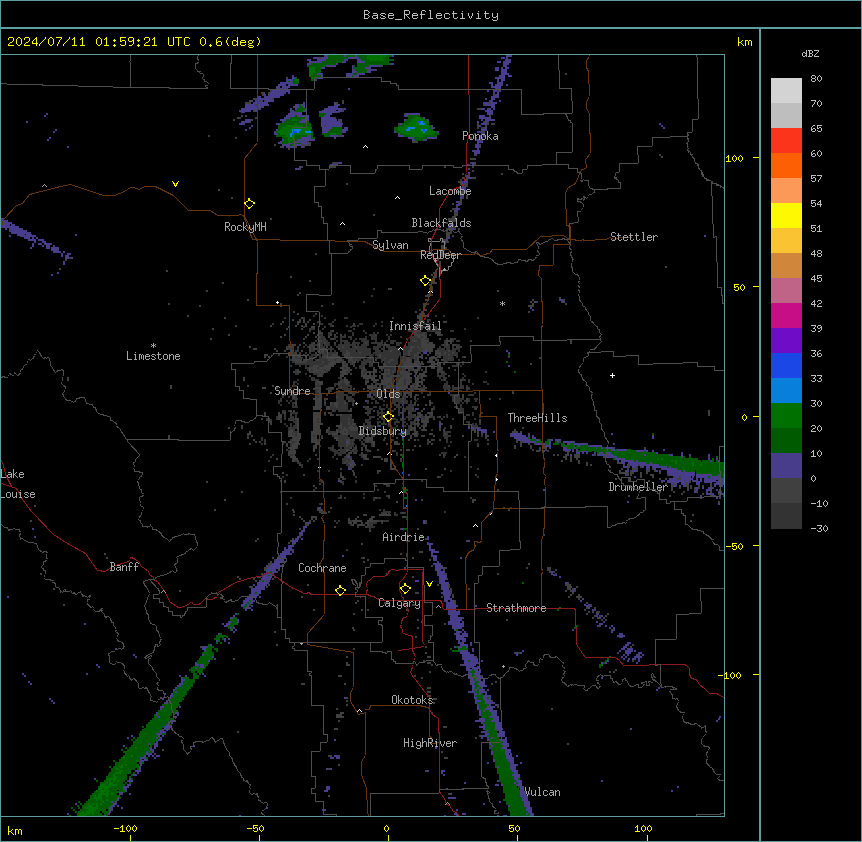Image resolution: width=862 pixels, height=842 pixels.
Task: Click the magenta 42 dBZ legend swatch
Action: click(786, 315)
